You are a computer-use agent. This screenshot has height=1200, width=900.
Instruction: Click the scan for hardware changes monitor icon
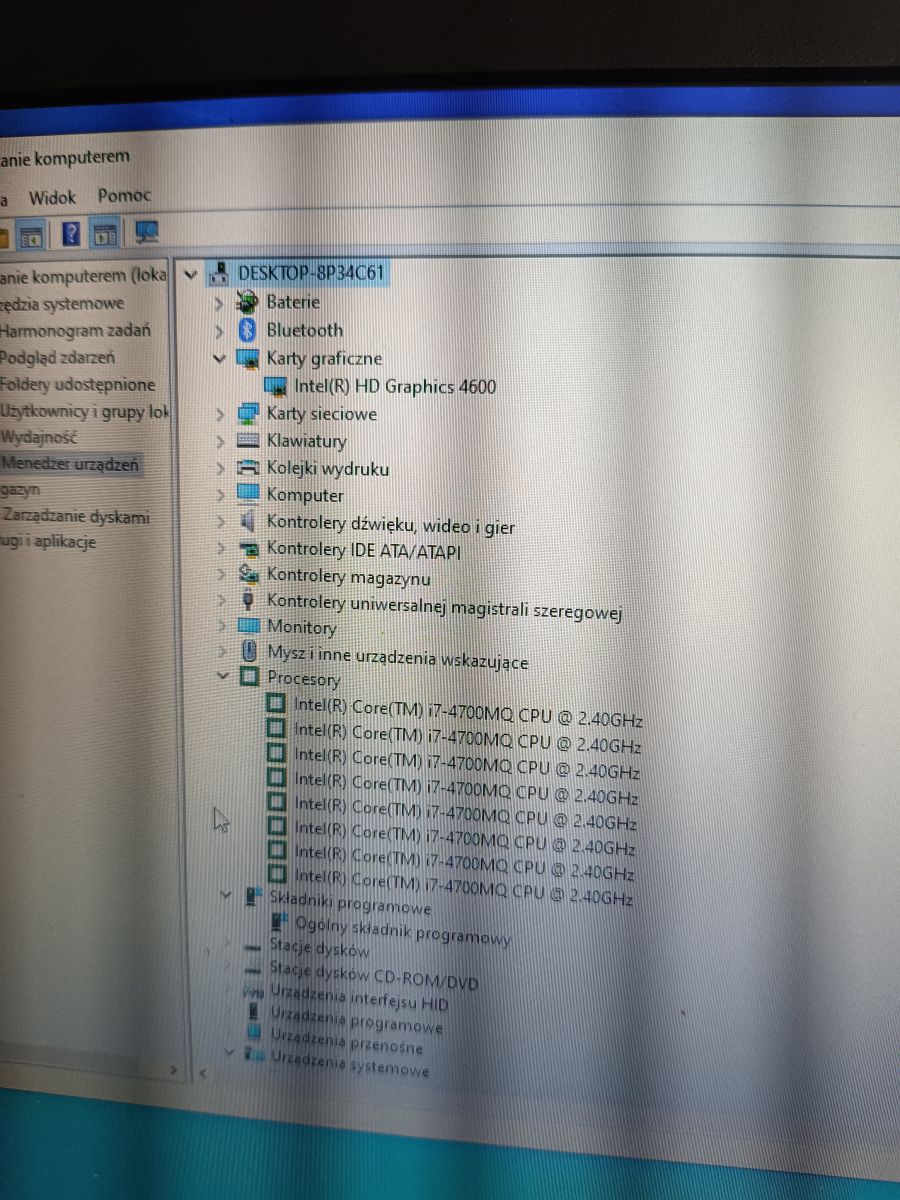pos(147,233)
